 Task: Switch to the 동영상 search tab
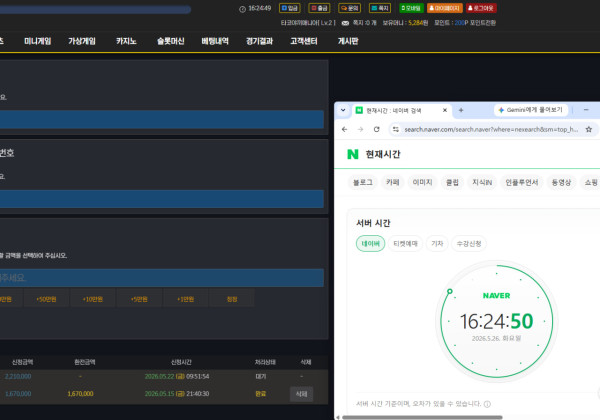561,182
